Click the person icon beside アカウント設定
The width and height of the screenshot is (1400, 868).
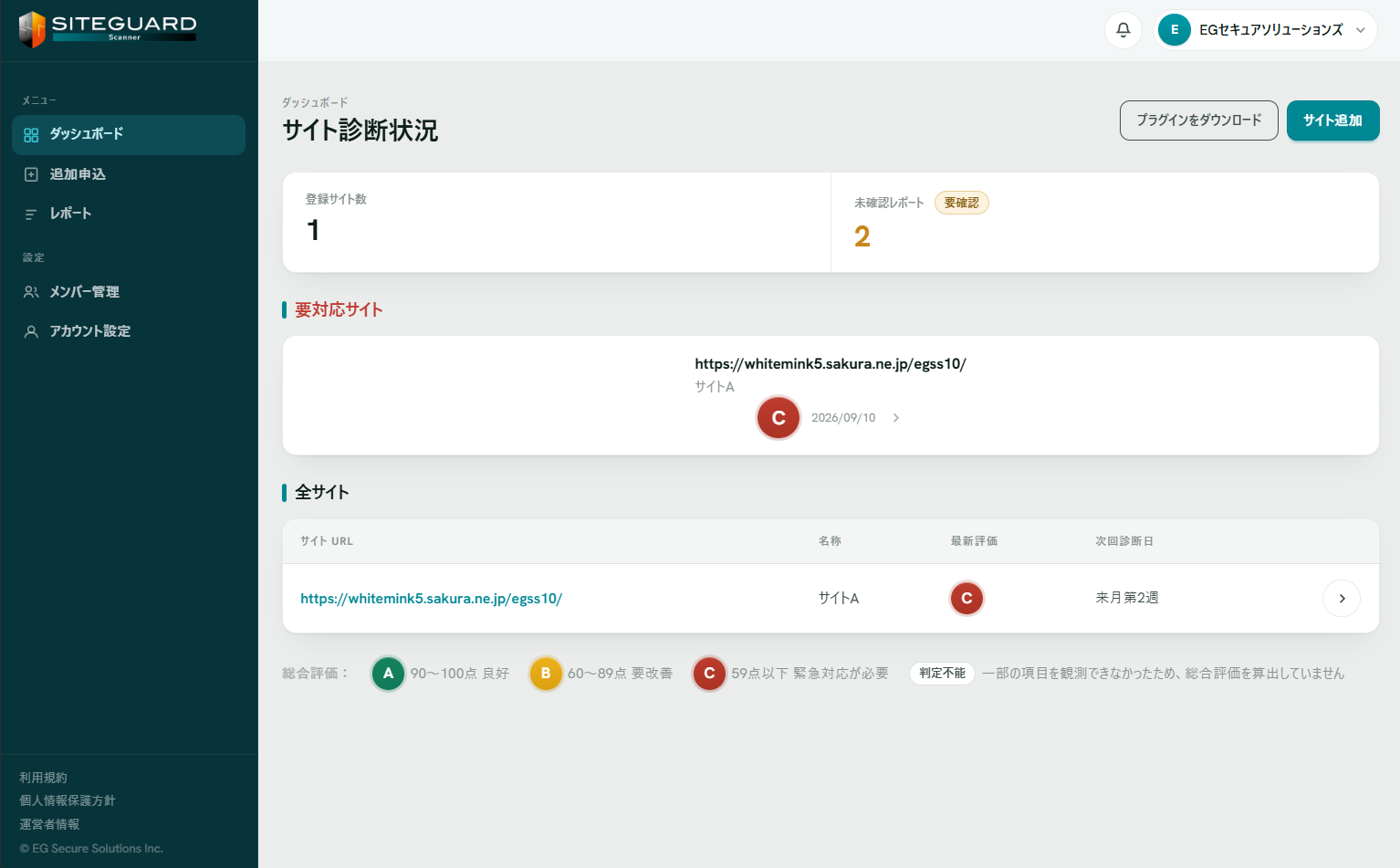[x=31, y=331]
